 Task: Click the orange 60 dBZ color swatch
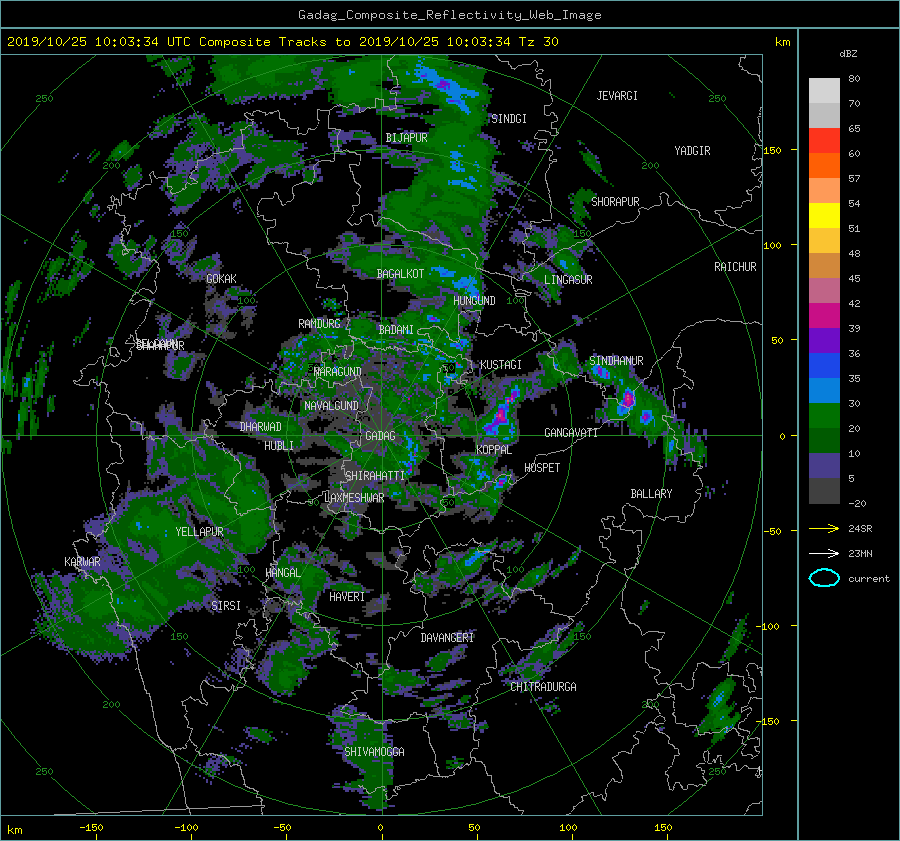point(824,165)
